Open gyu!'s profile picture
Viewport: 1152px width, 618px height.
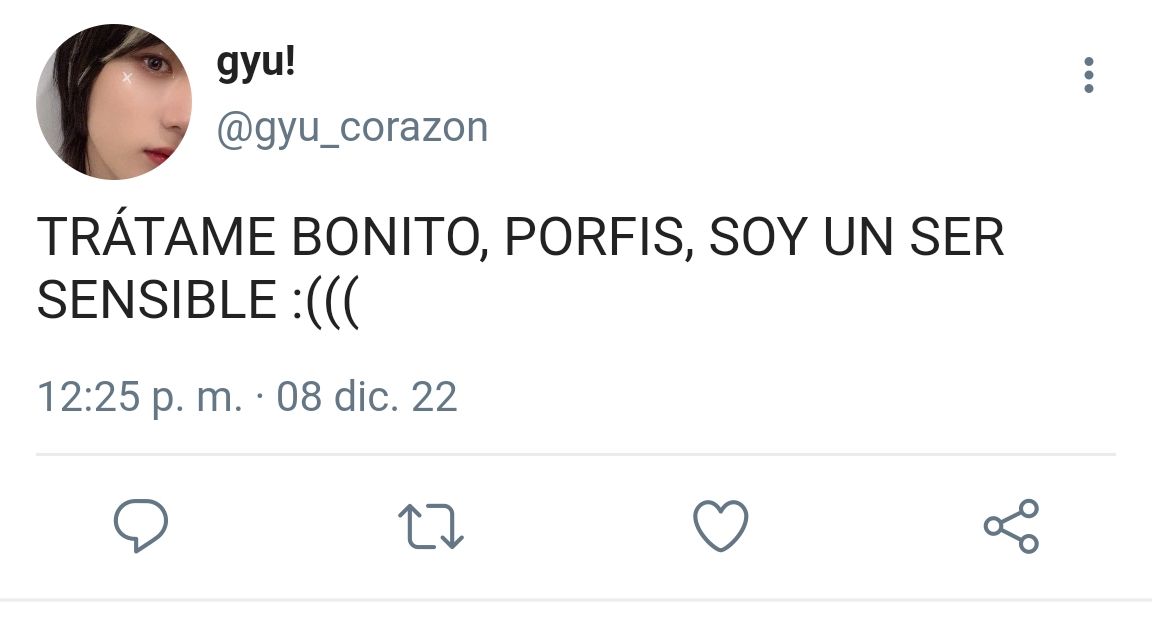114,101
